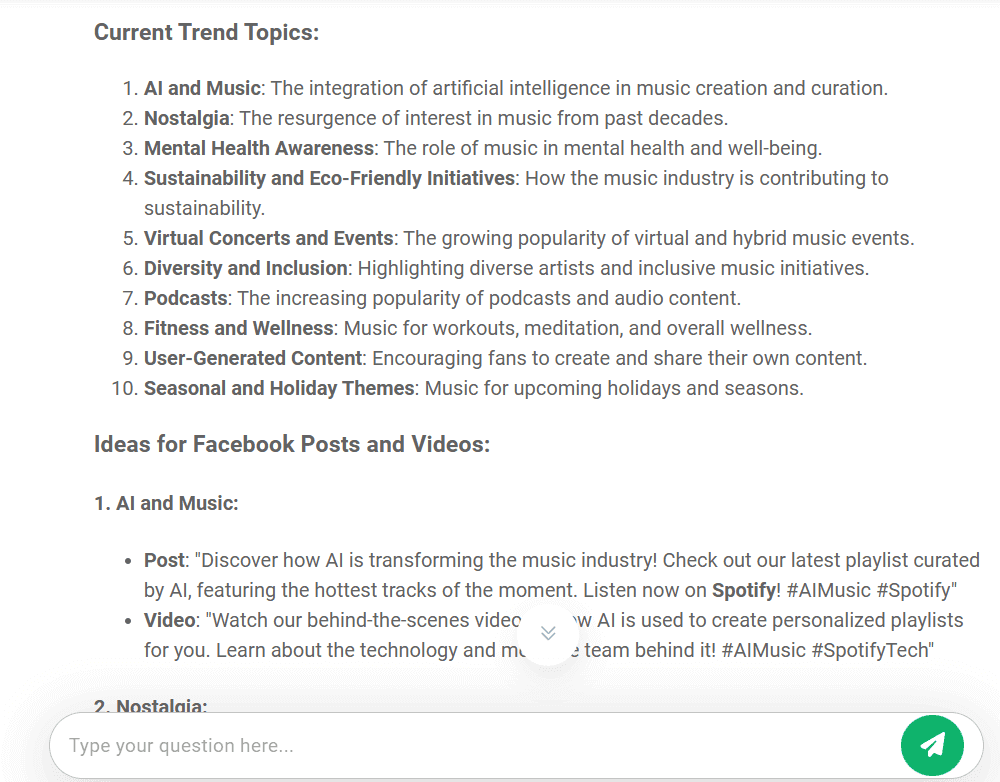Click the bold 'Nostalgia' list entry

click(x=187, y=118)
